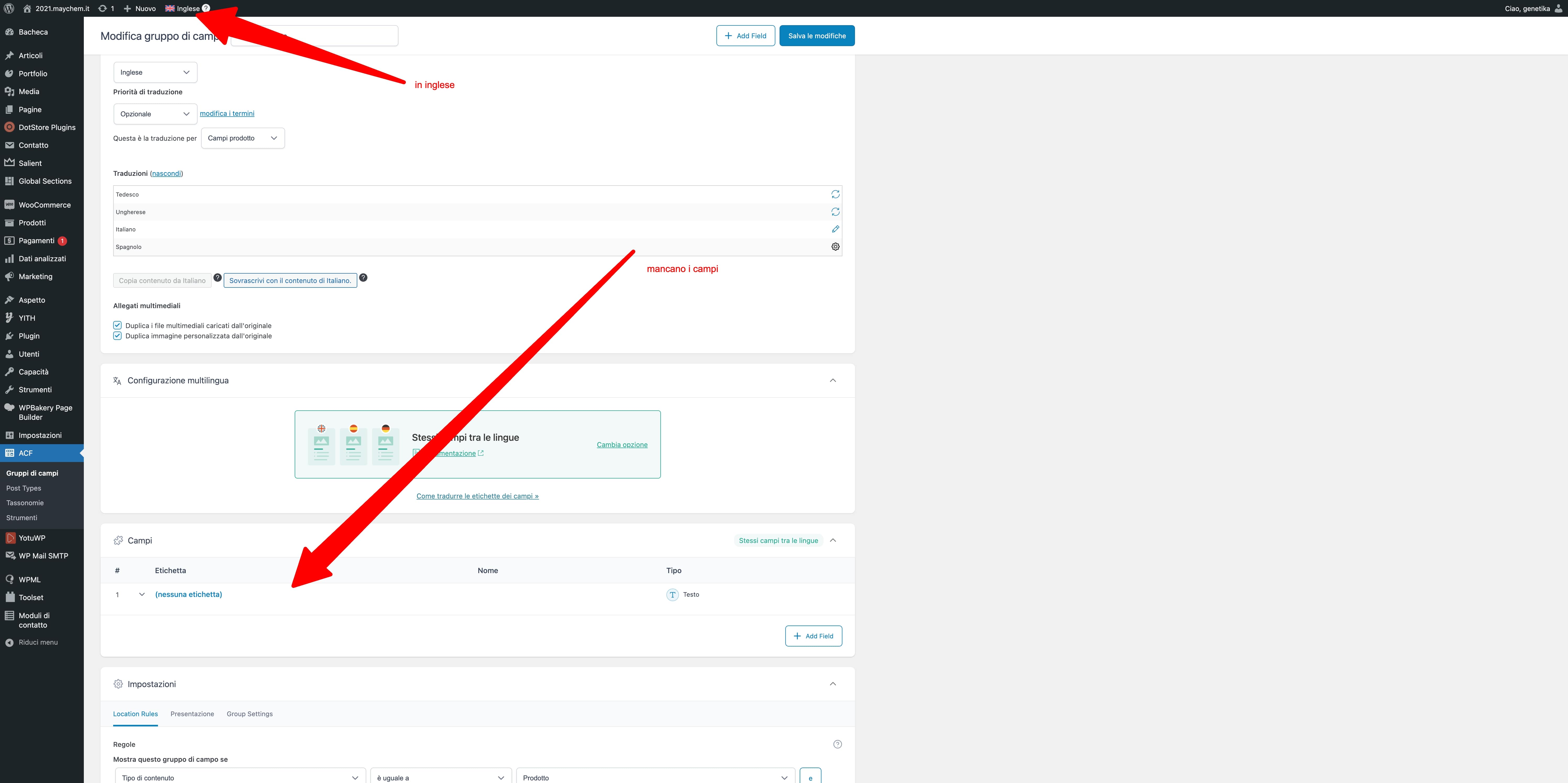Click help icon beside Sovrascrivi button
The height and width of the screenshot is (783, 1568).
tap(363, 278)
